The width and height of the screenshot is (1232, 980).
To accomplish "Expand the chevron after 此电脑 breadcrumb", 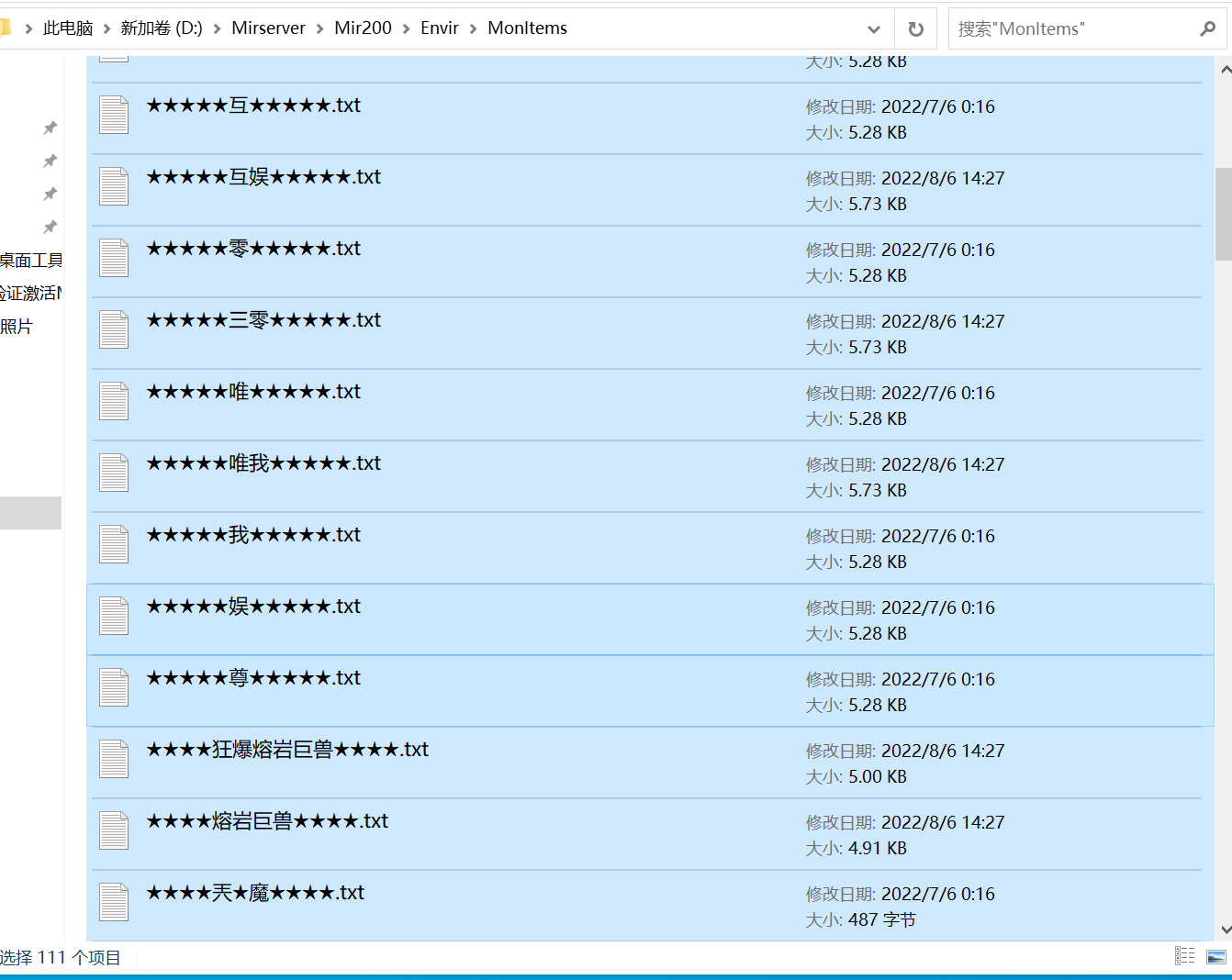I will (x=106, y=29).
